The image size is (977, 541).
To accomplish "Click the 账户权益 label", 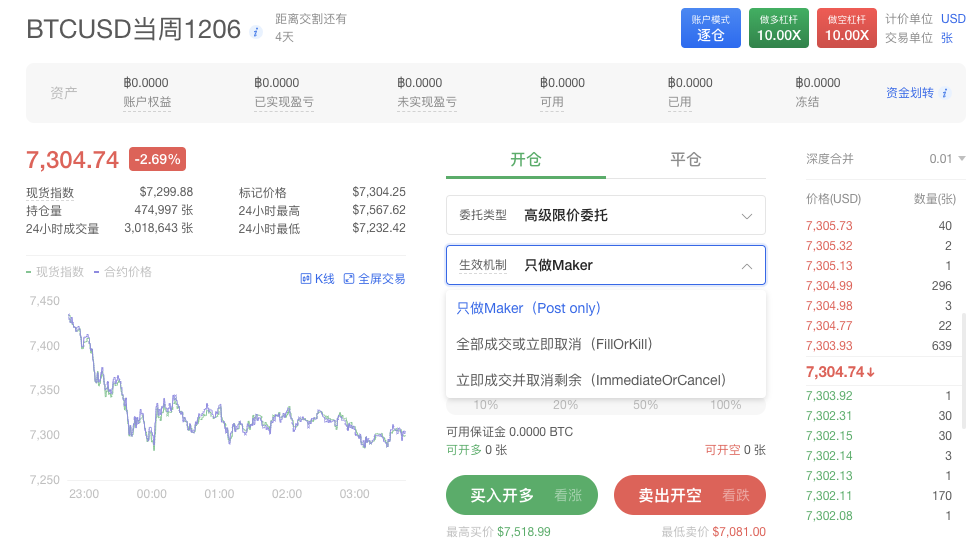I will tap(147, 102).
